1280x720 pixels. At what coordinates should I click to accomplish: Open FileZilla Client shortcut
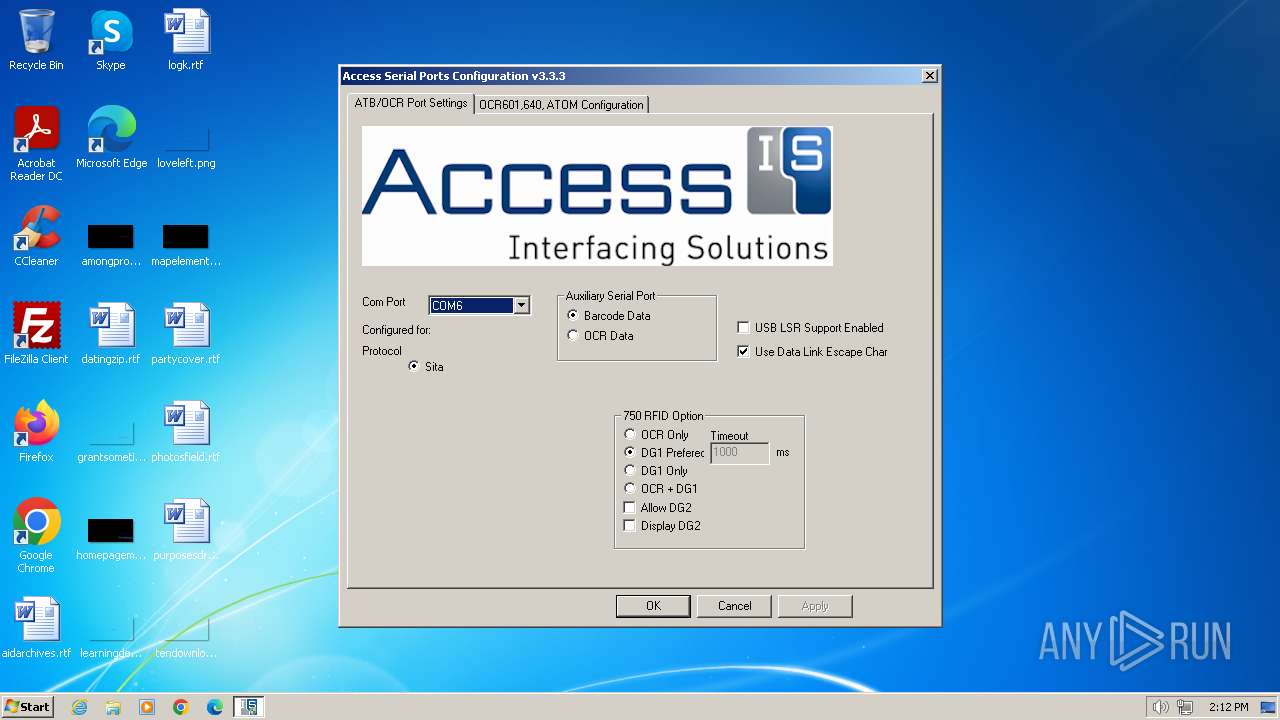[36, 334]
